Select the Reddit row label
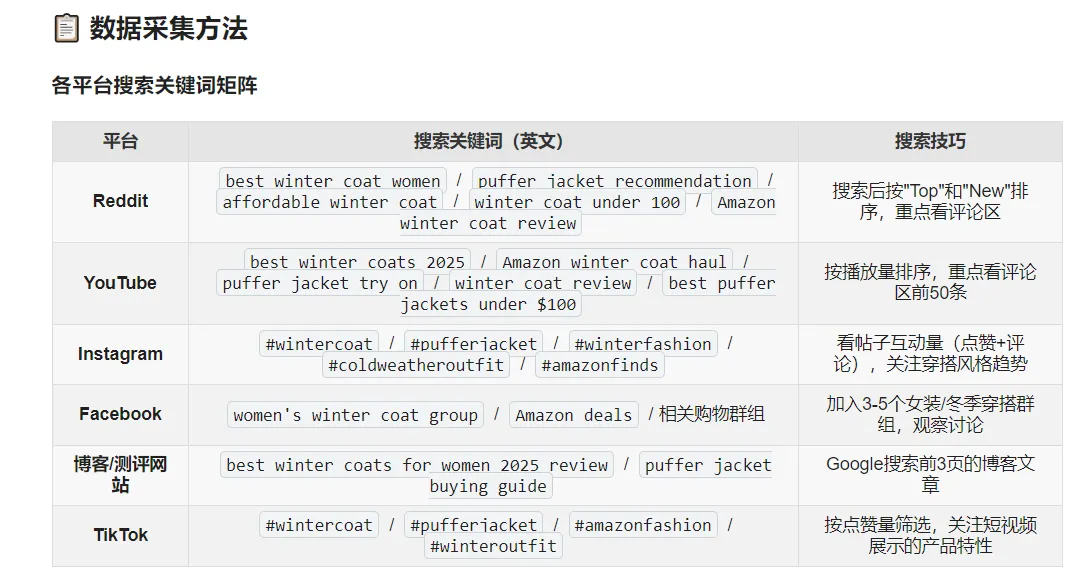This screenshot has height=576, width=1077. pyautogui.click(x=120, y=201)
